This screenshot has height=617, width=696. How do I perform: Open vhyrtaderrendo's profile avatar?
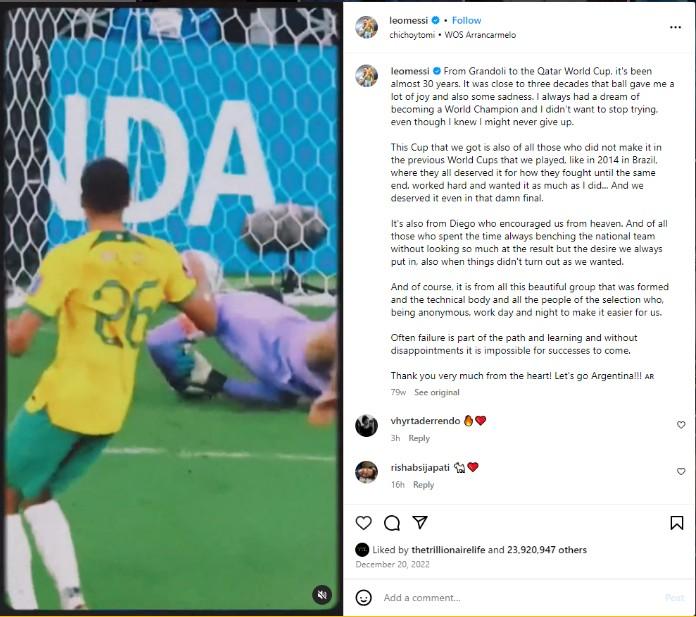point(367,426)
